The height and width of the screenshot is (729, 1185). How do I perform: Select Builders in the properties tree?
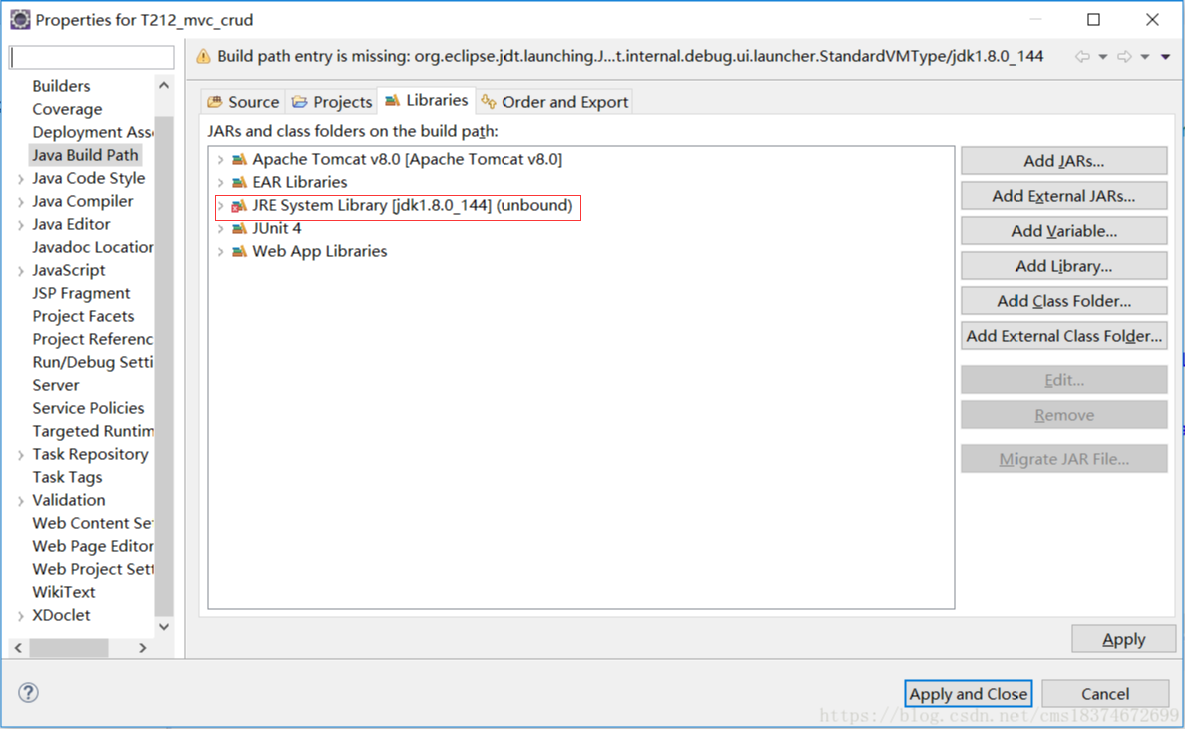click(x=61, y=86)
